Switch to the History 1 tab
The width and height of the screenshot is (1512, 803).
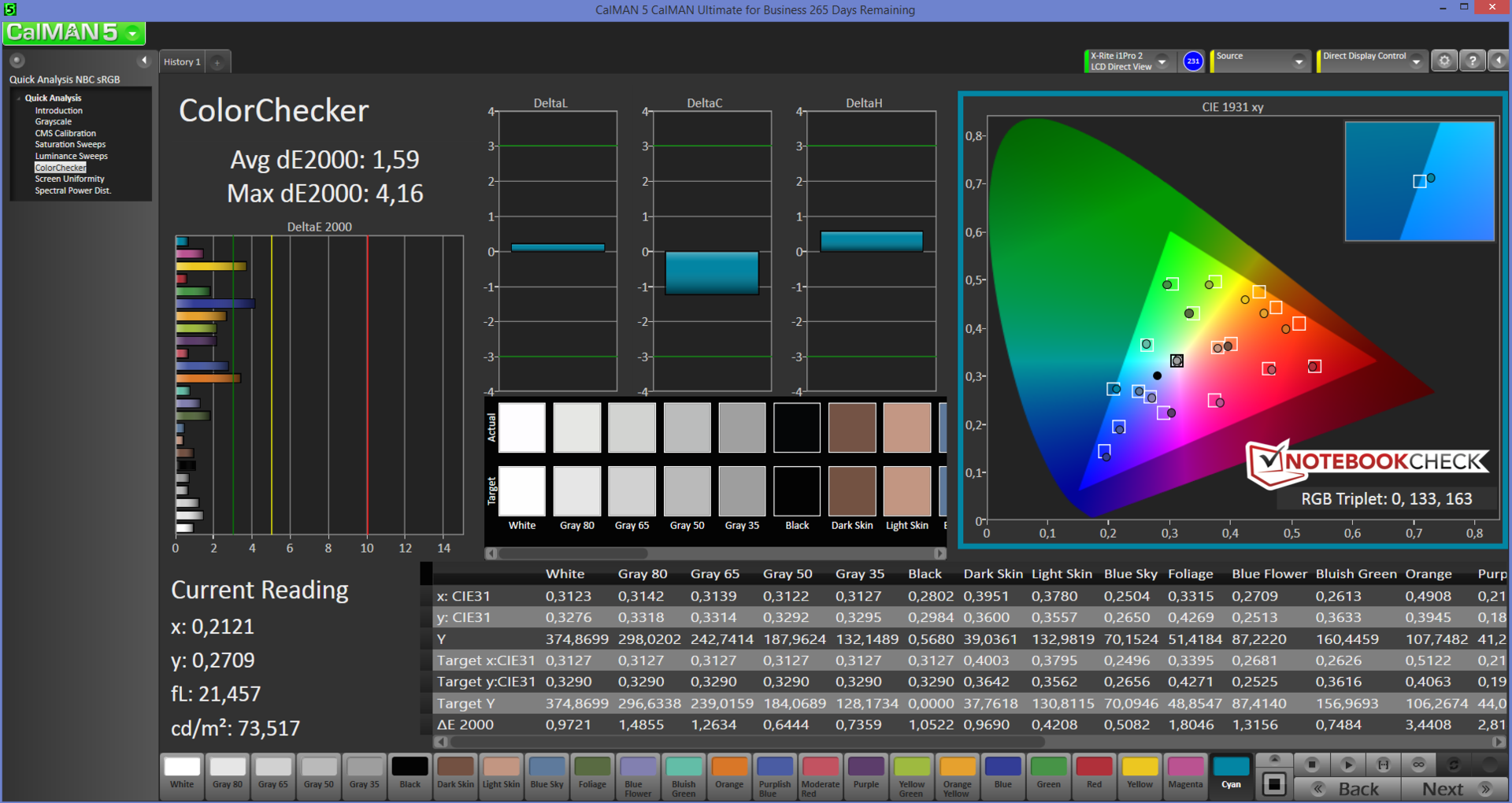click(x=182, y=62)
